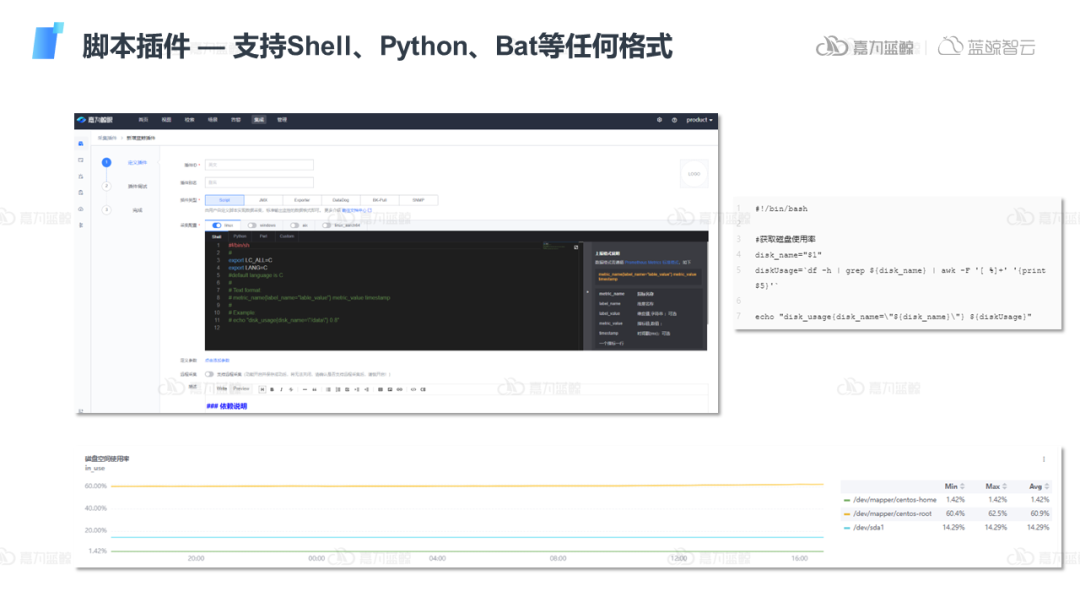Choose JMX plugin type
Screen dimensions: 1080x608
263,200
